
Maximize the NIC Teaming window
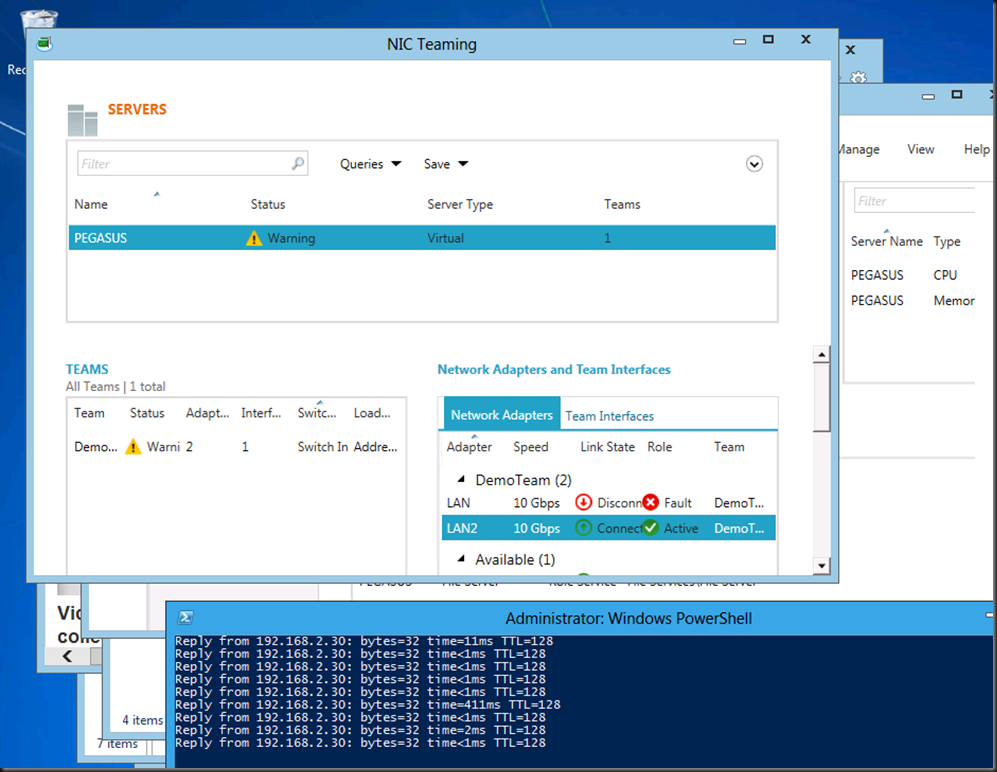[768, 39]
